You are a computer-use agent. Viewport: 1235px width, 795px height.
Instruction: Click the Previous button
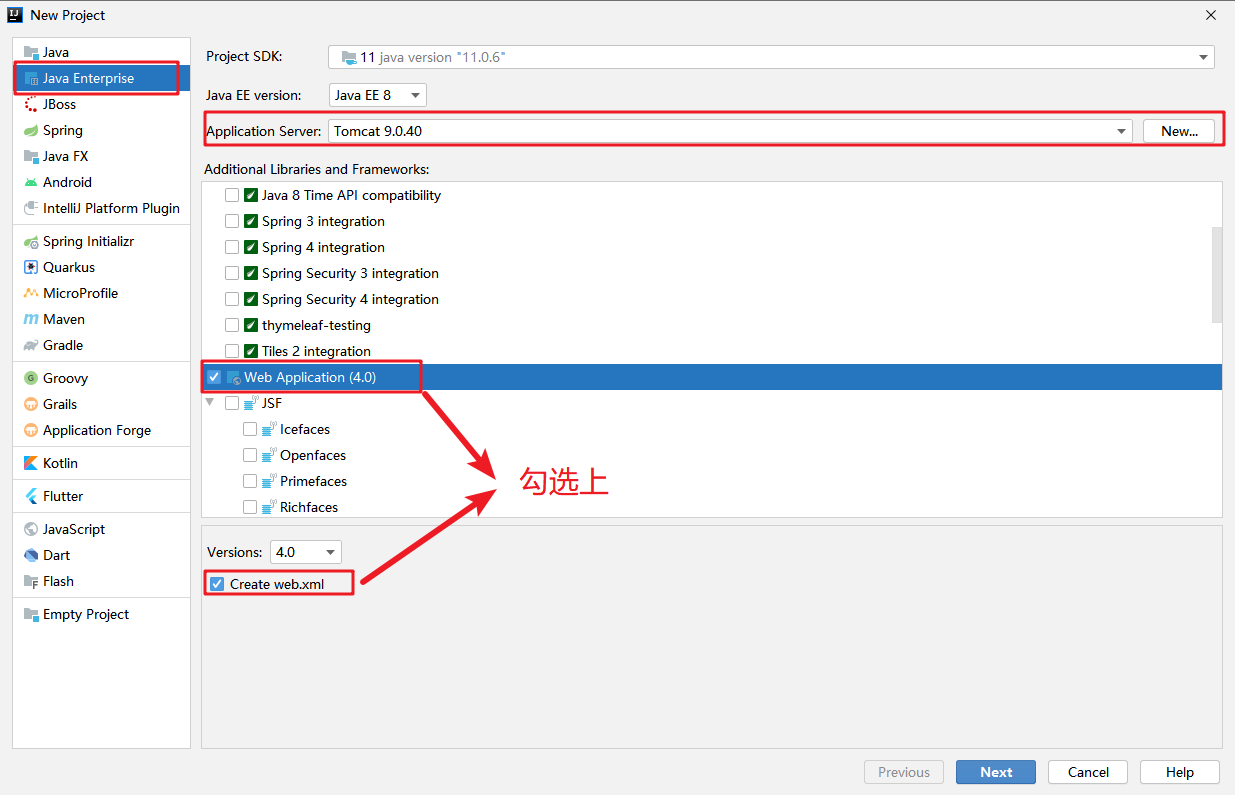tap(904, 772)
